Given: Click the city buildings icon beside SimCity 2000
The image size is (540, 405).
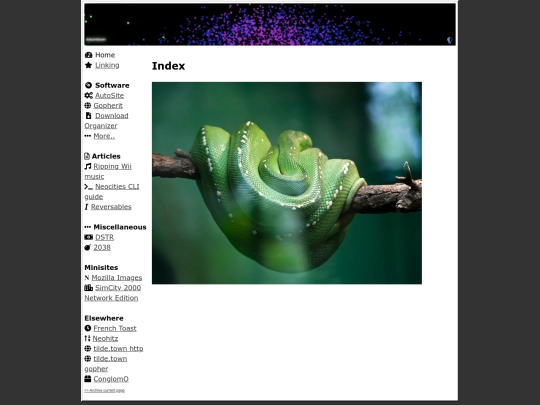Looking at the screenshot, I should click(x=89, y=288).
